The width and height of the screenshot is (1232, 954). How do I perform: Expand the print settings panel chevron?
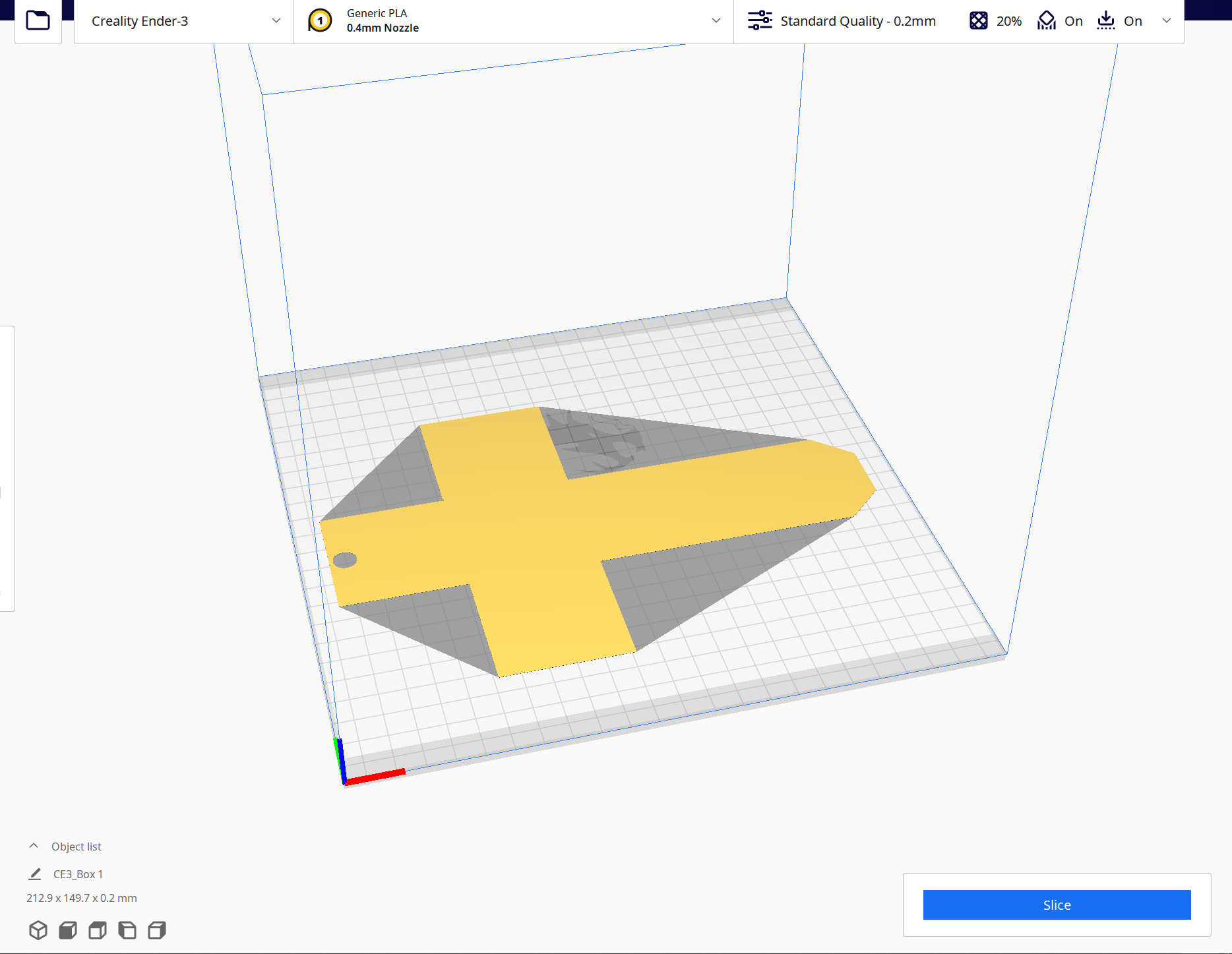pyautogui.click(x=1166, y=20)
